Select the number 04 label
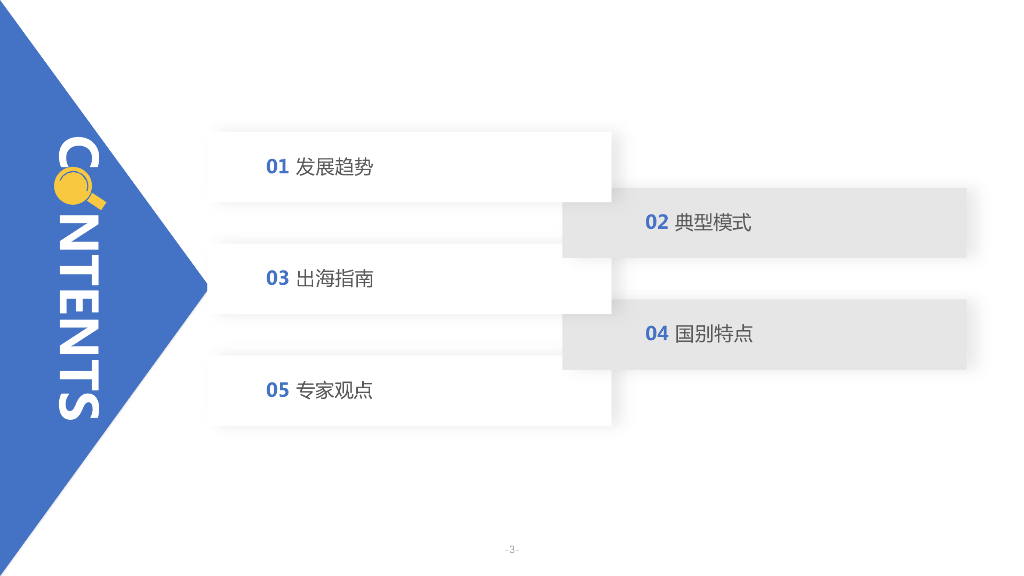This screenshot has width=1024, height=576. point(656,334)
